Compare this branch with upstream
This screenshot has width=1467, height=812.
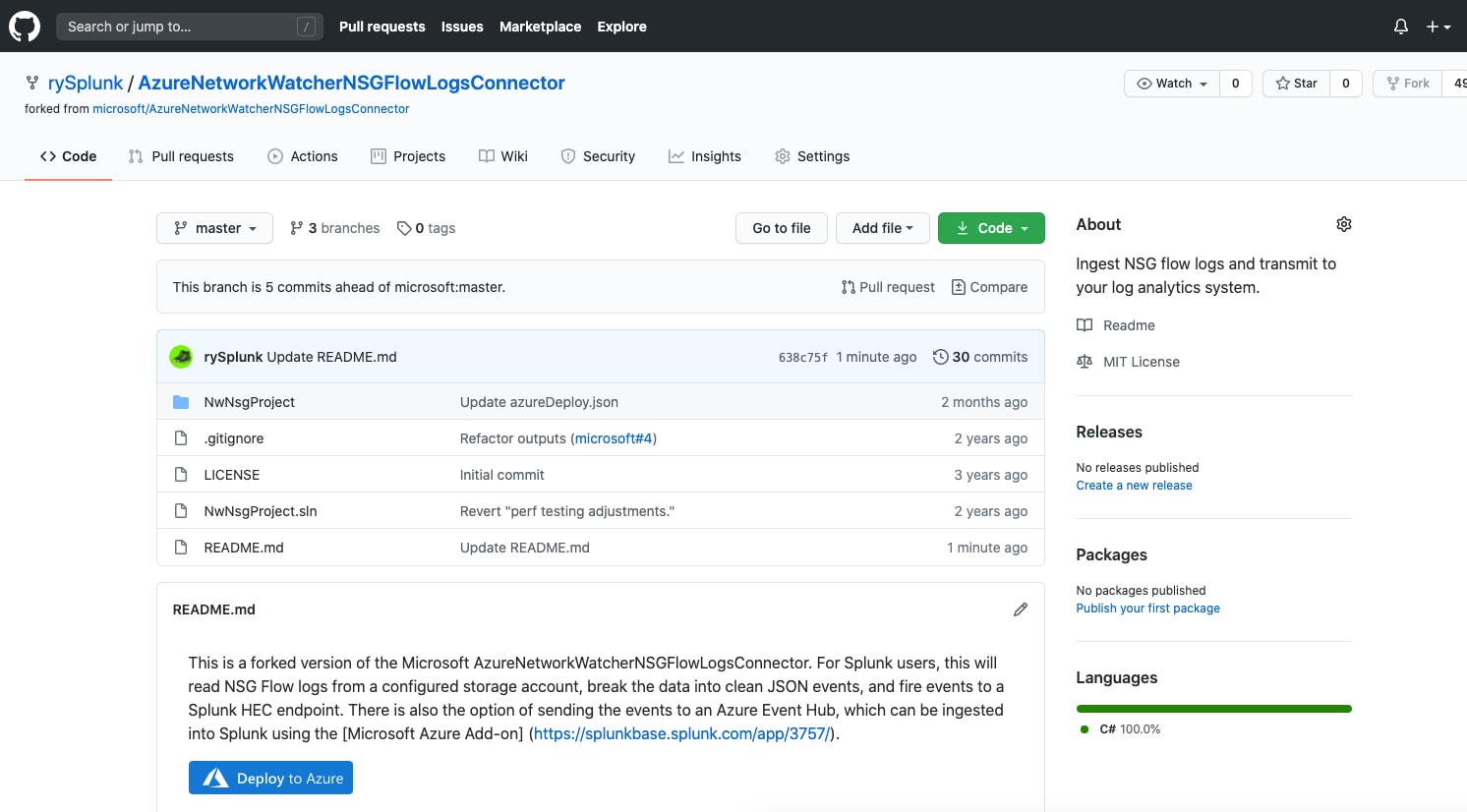coord(989,287)
